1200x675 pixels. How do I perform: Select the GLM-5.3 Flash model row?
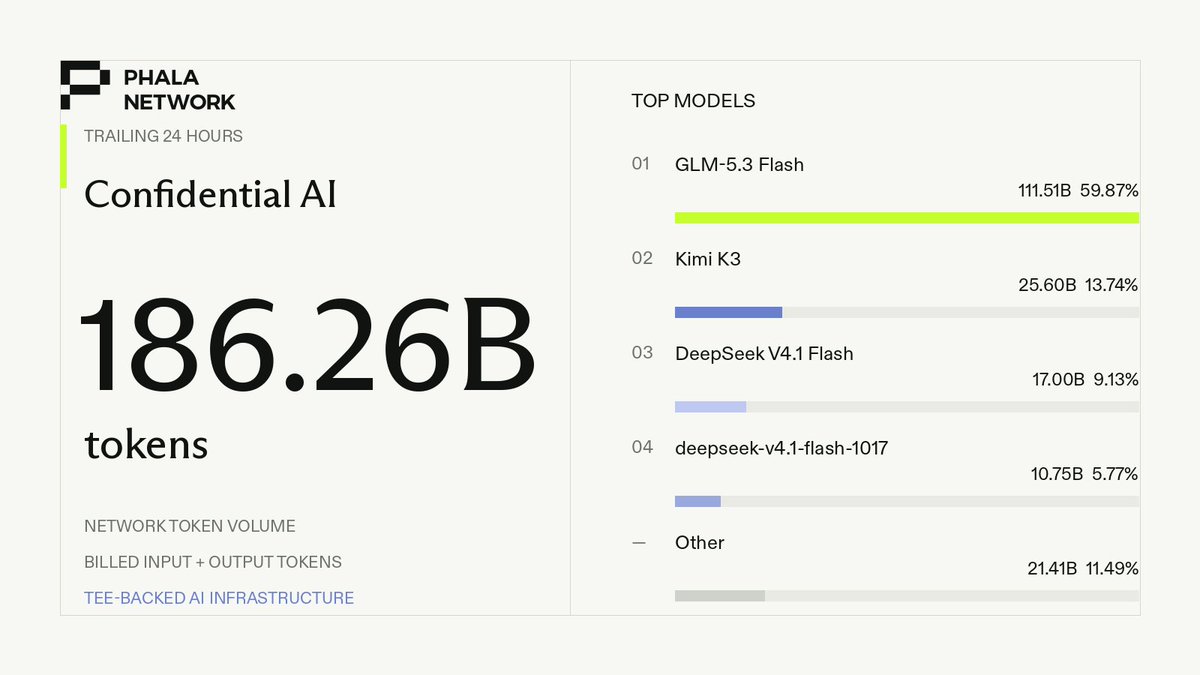click(x=885, y=188)
